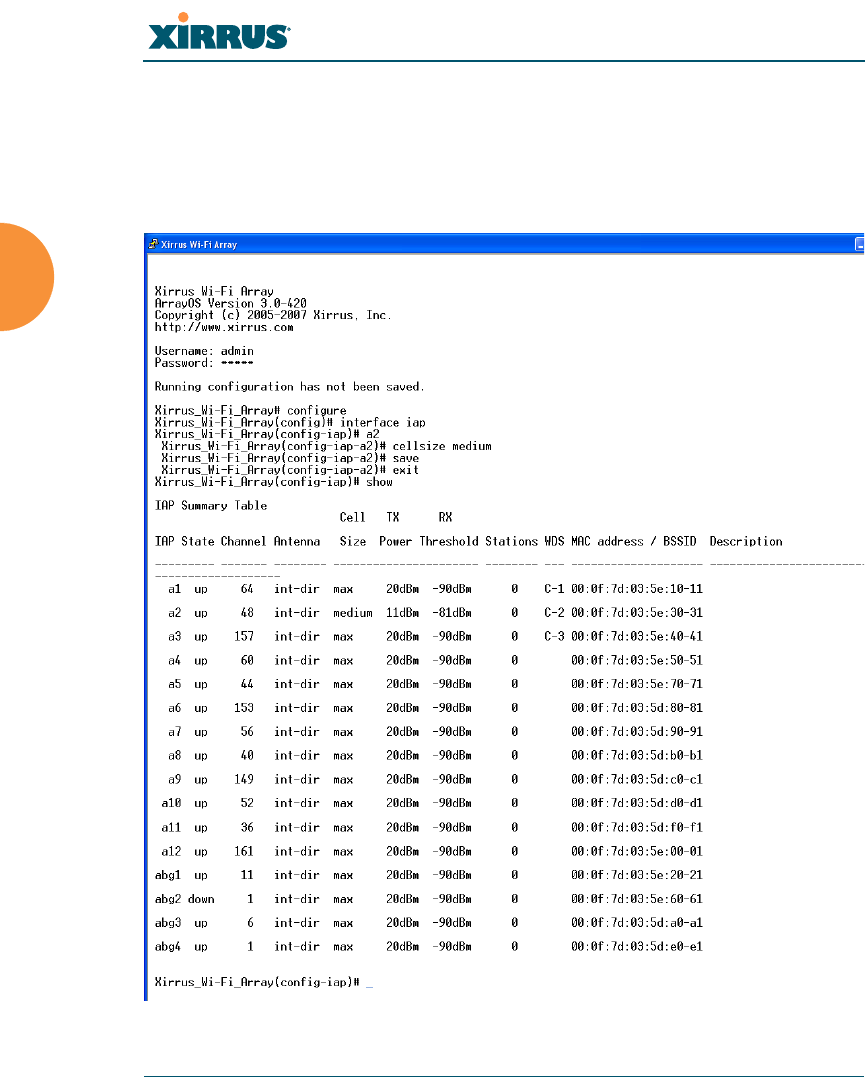The image size is (865, 1077).
Task: Click the http://www.xirrus.com URL text
Action: click(224, 328)
